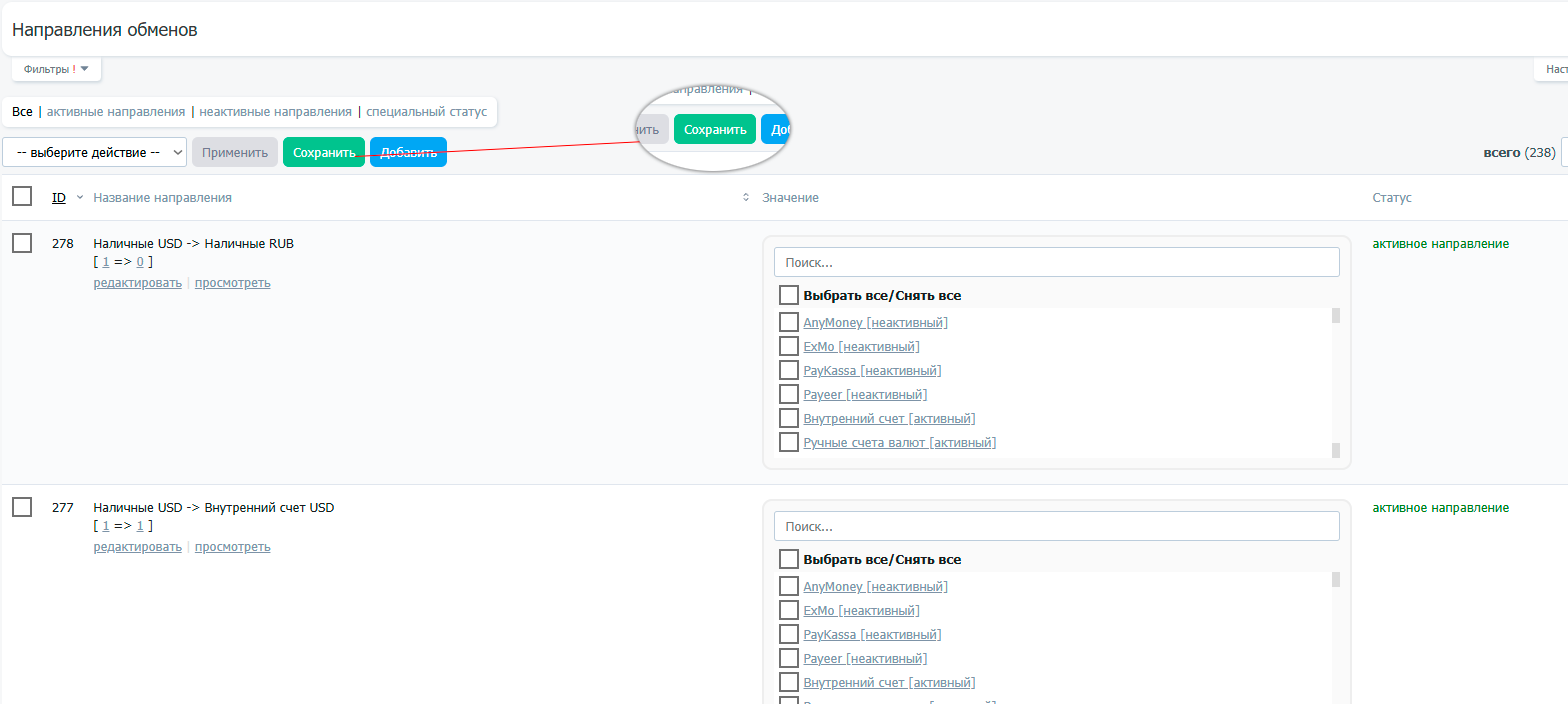The width and height of the screenshot is (1568, 704).
Task: Open 'редактировать' link for direction 278
Action: [x=138, y=283]
